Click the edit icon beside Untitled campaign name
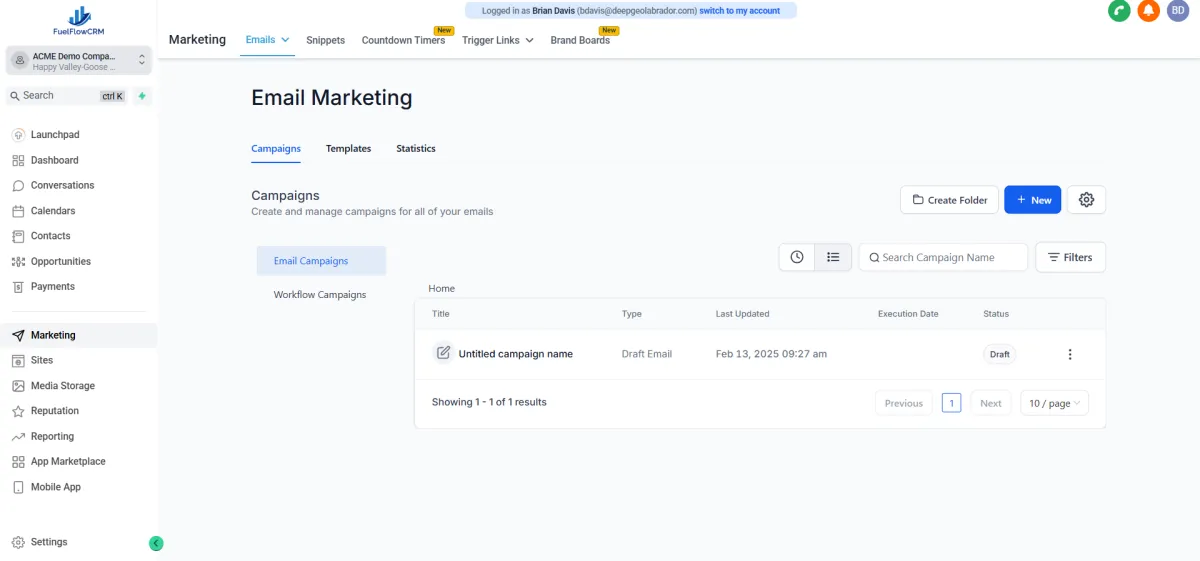Screen dimensions: 1200x561 tap(443, 353)
